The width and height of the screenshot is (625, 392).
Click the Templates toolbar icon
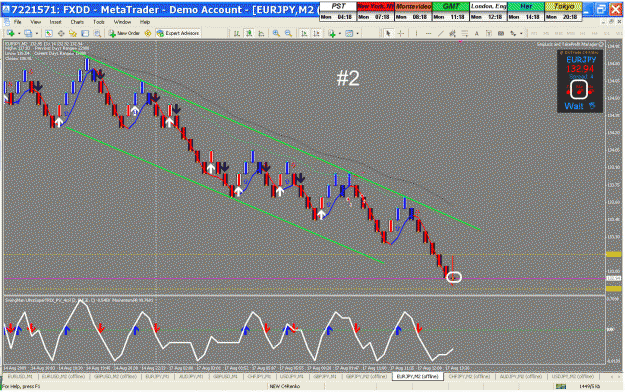click(349, 33)
